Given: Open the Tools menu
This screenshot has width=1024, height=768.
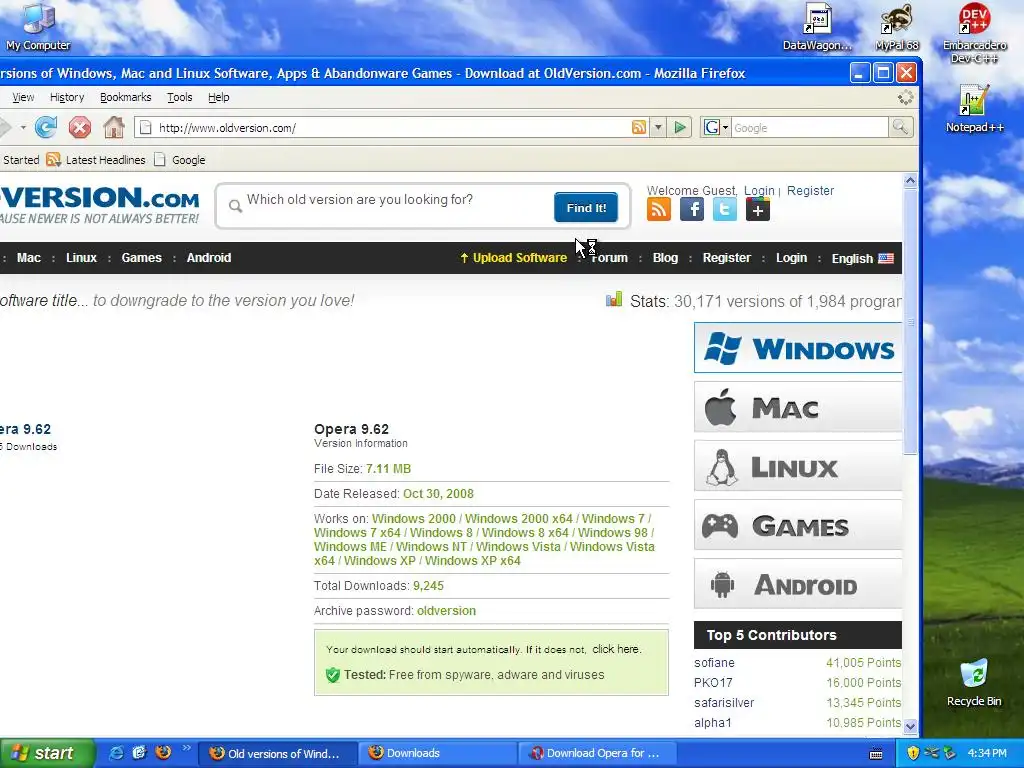Looking at the screenshot, I should click(x=180, y=97).
